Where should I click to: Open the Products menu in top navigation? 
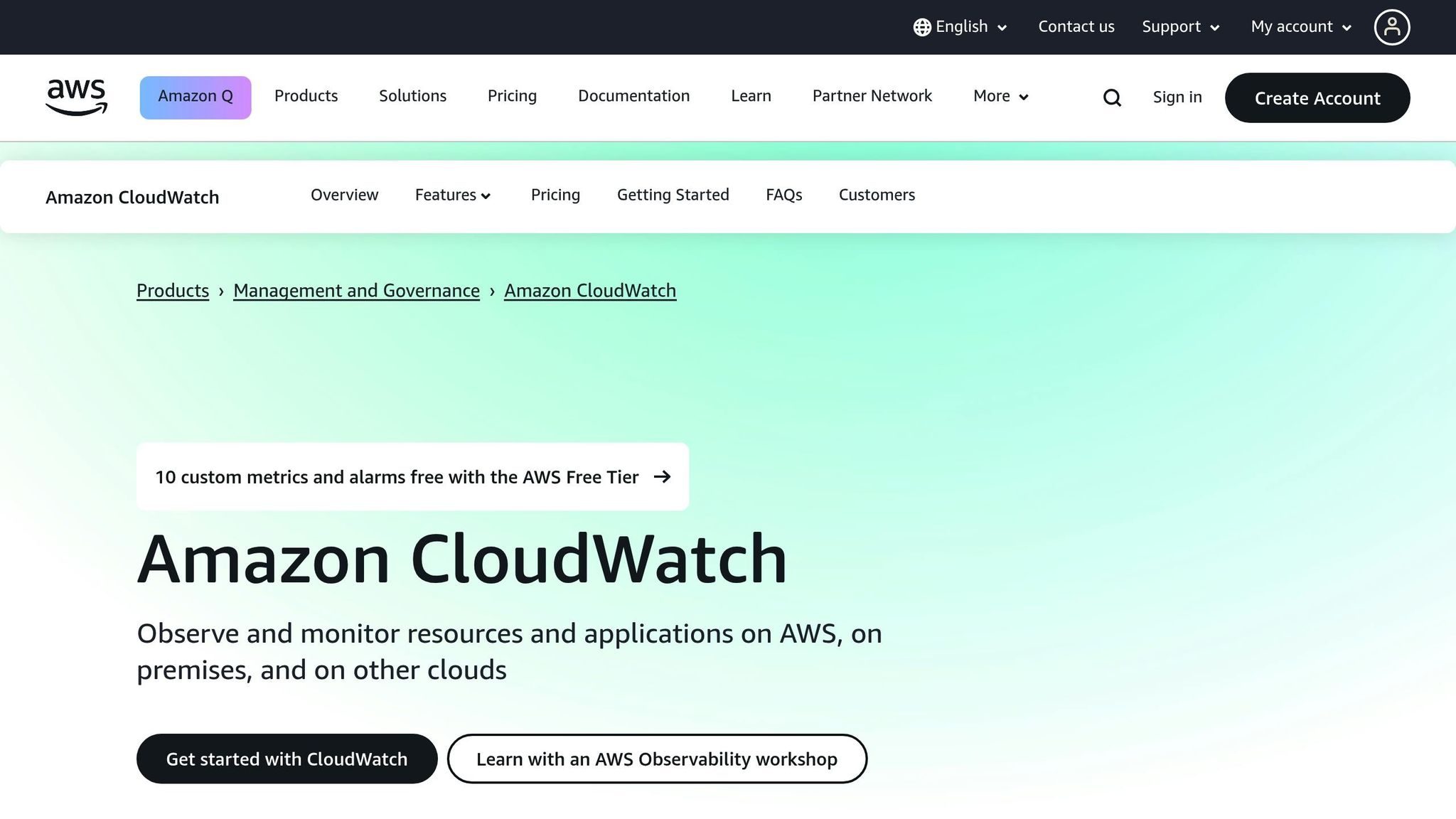point(306,96)
